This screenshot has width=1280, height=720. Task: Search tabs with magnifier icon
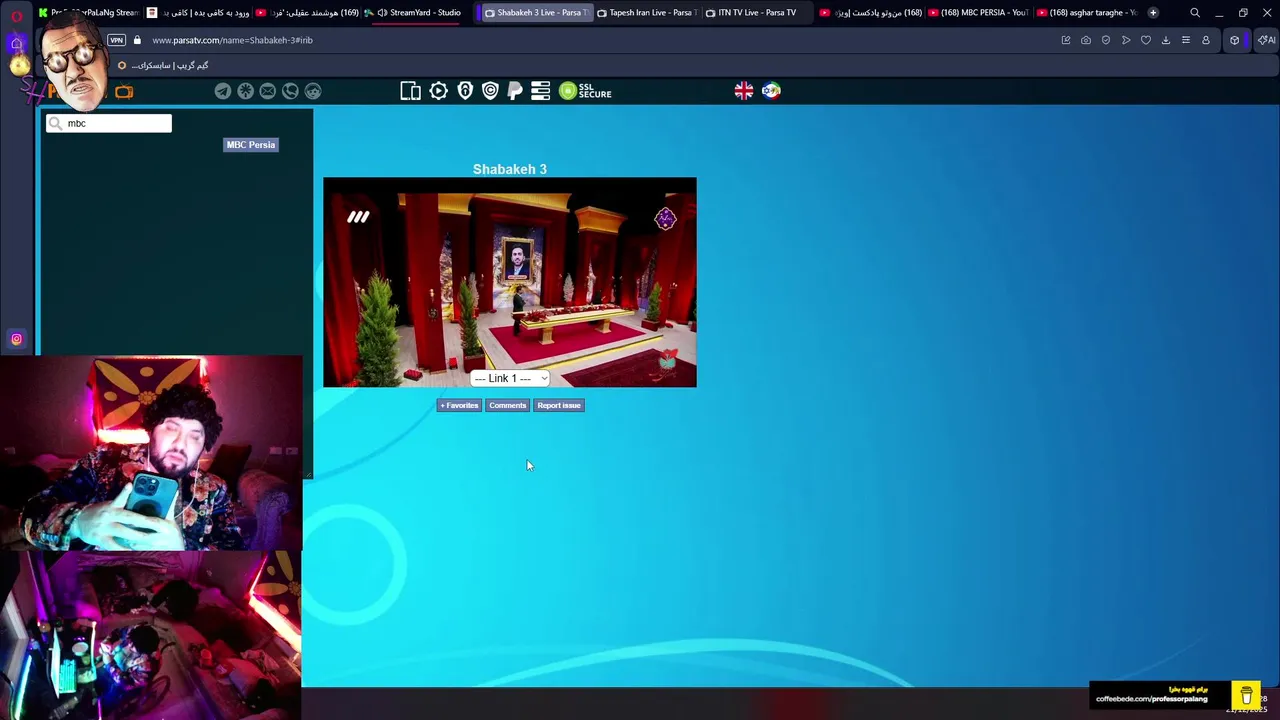[1195, 13]
